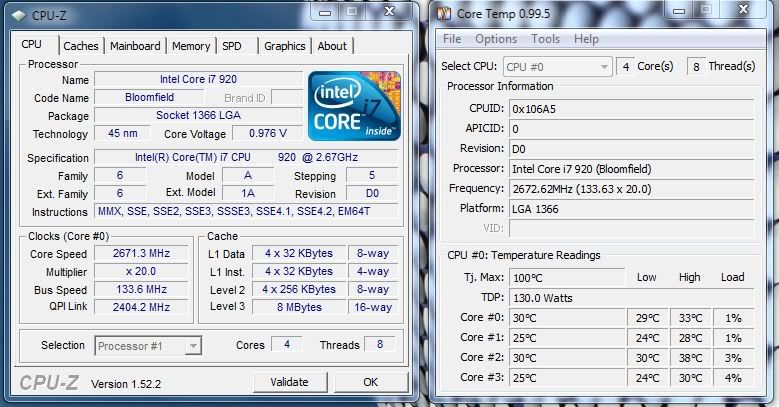
Task: Open the Help menu in Core Temp
Action: click(x=586, y=39)
